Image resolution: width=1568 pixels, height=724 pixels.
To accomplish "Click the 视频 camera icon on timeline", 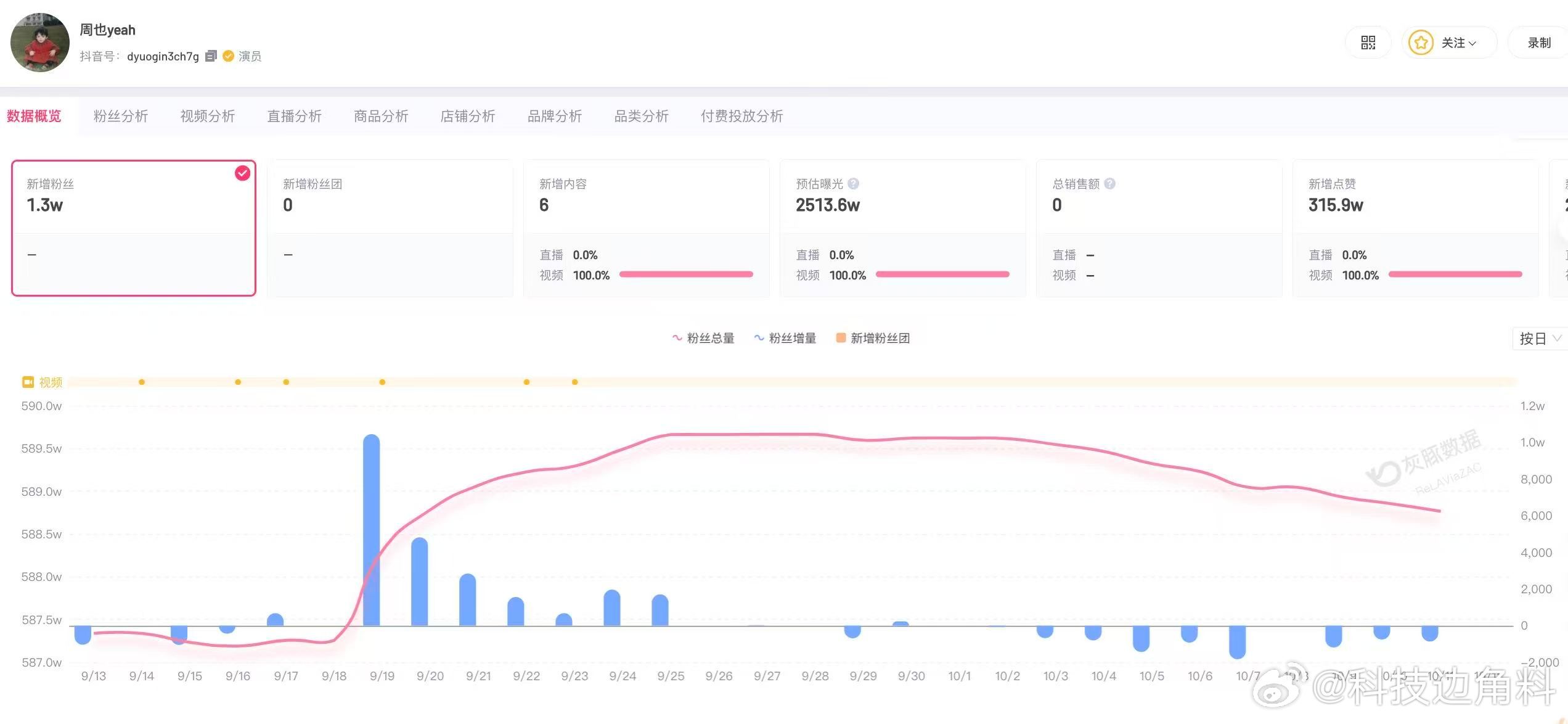I will pyautogui.click(x=28, y=382).
